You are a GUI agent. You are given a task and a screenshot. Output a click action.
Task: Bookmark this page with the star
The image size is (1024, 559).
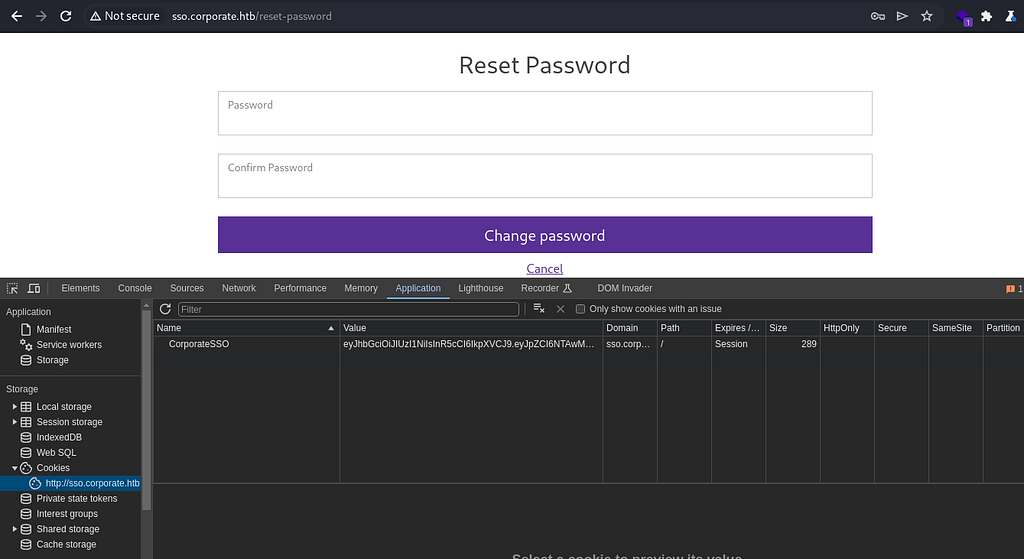coord(927,16)
